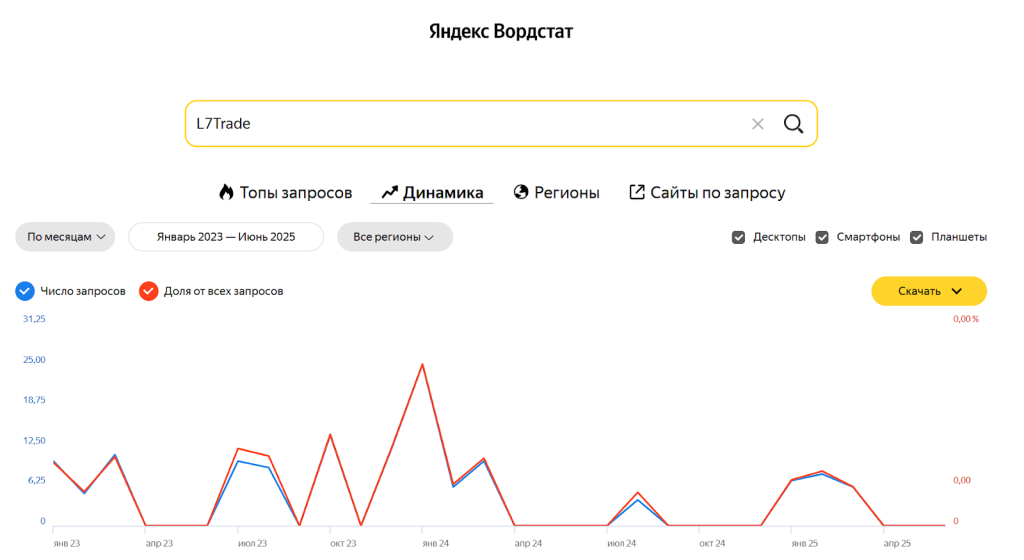1024x560 pixels.
Task: Open the Все регионы dropdown
Action: [395, 237]
